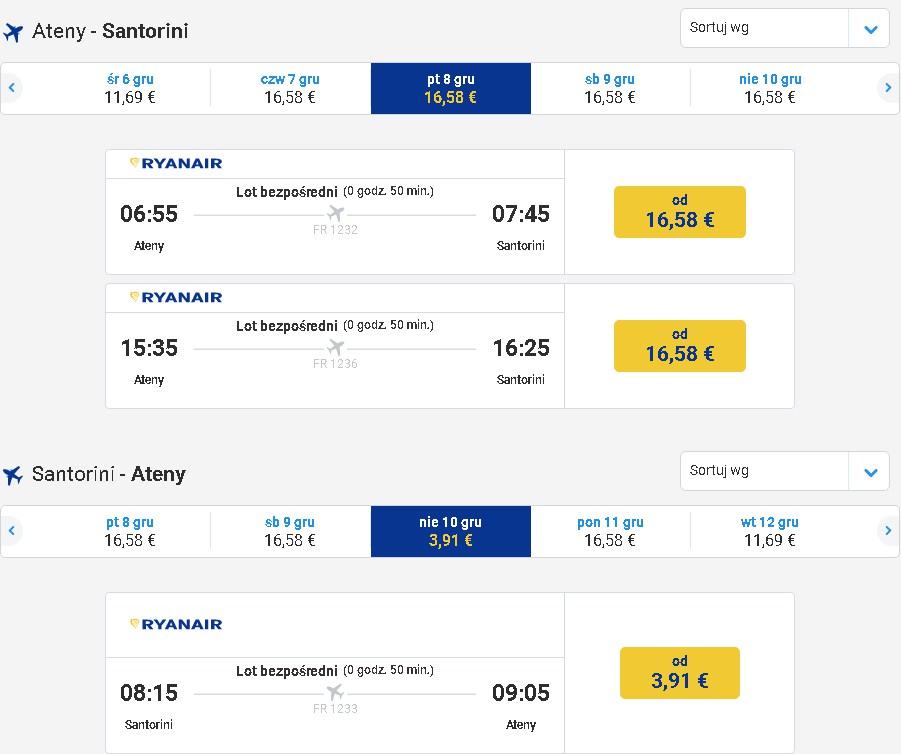The image size is (901, 754).
Task: Choose the 15:35 flight price 16,58 € button
Action: click(680, 346)
